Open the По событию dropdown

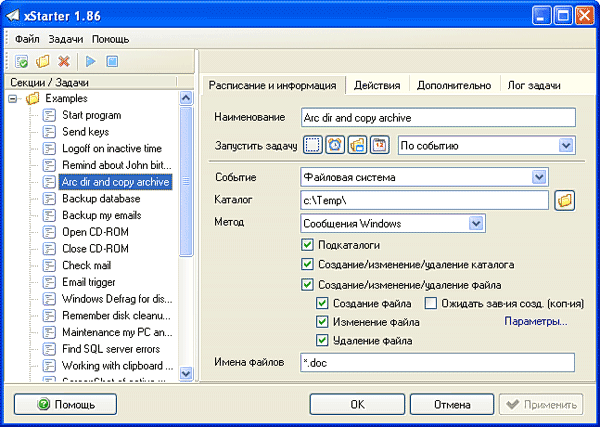click(566, 145)
